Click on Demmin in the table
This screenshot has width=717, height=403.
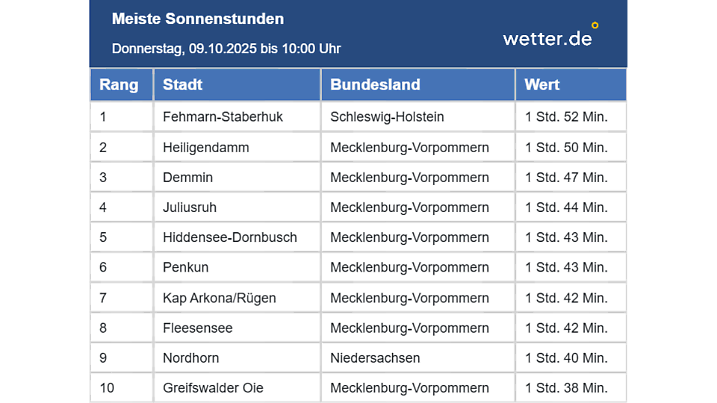coord(188,177)
